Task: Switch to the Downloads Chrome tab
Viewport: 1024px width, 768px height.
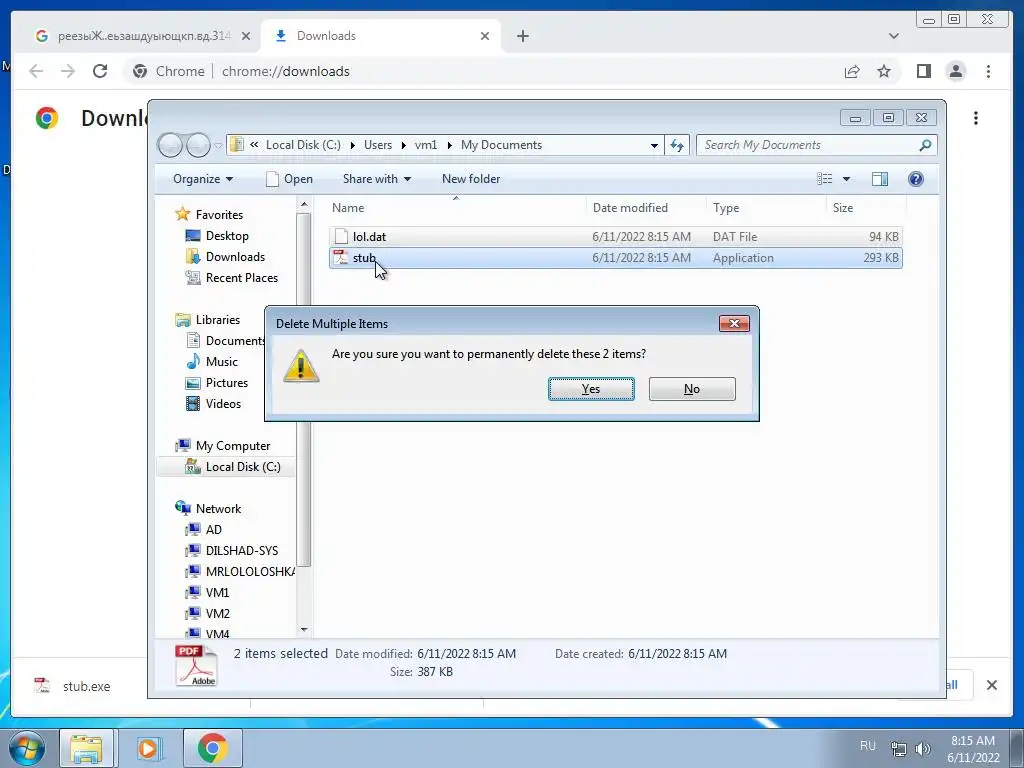Action: pyautogui.click(x=381, y=36)
